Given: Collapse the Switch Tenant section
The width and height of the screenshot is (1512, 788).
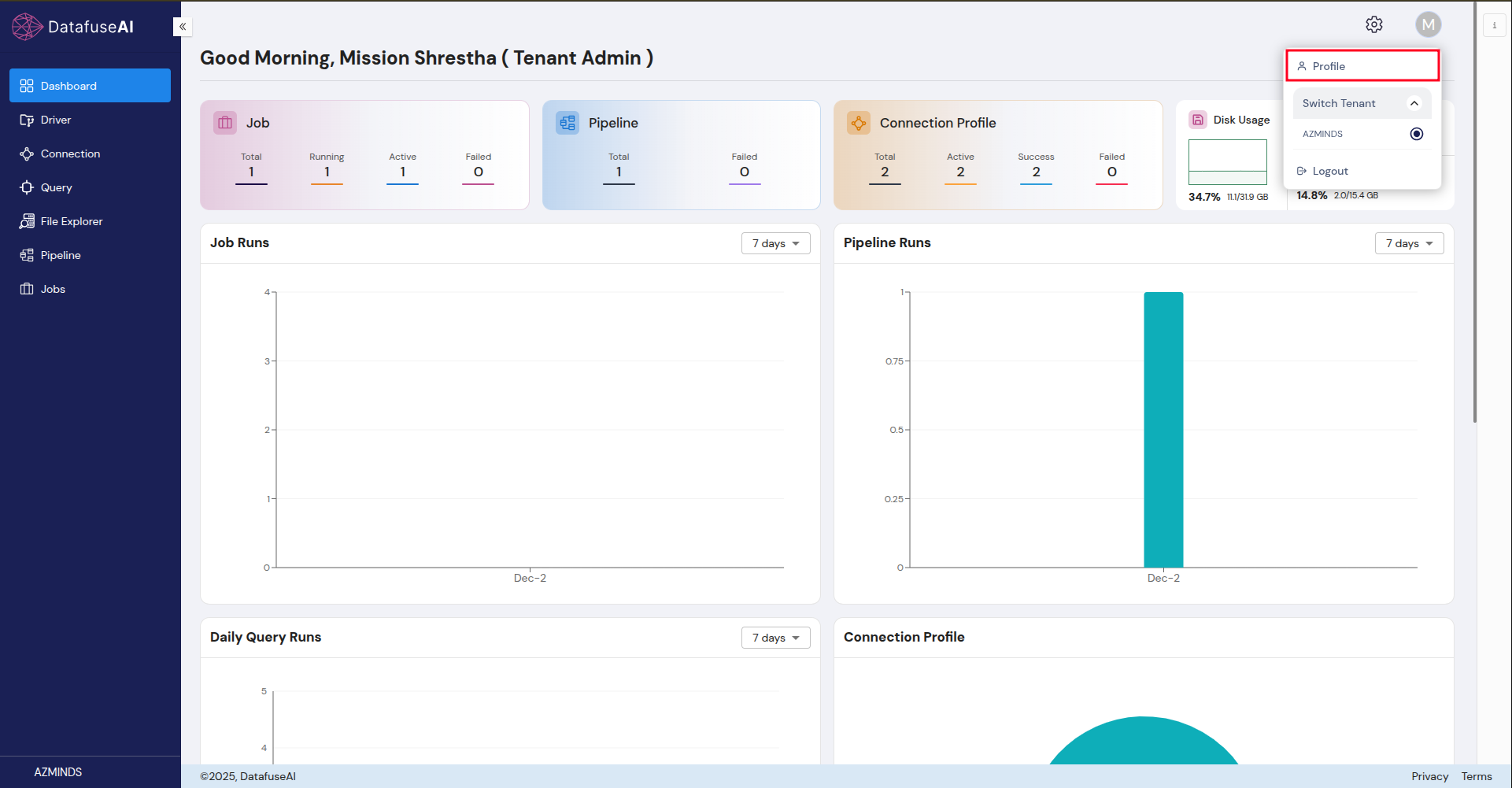Looking at the screenshot, I should point(1414,103).
